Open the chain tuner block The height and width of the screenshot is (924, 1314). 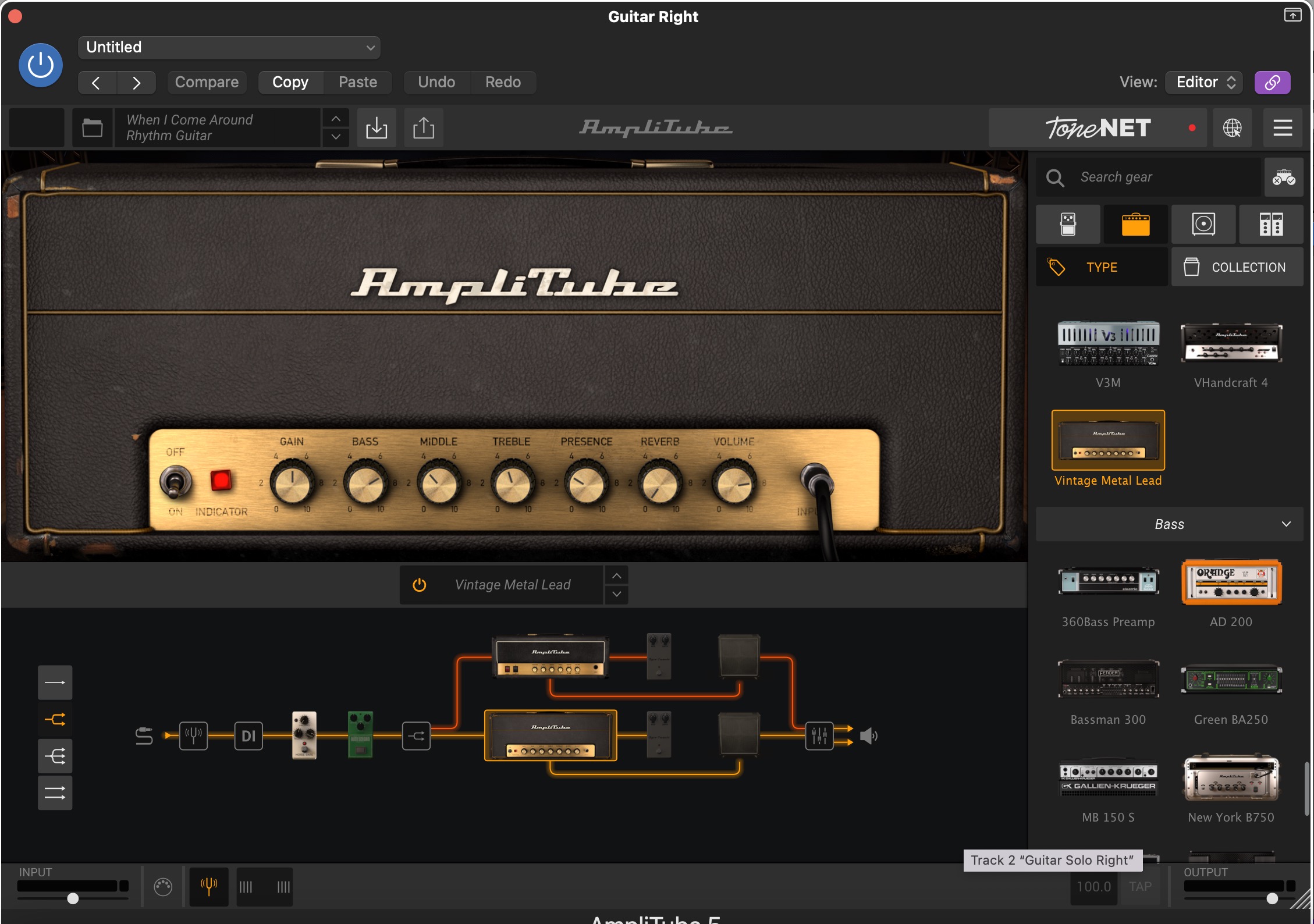click(193, 736)
